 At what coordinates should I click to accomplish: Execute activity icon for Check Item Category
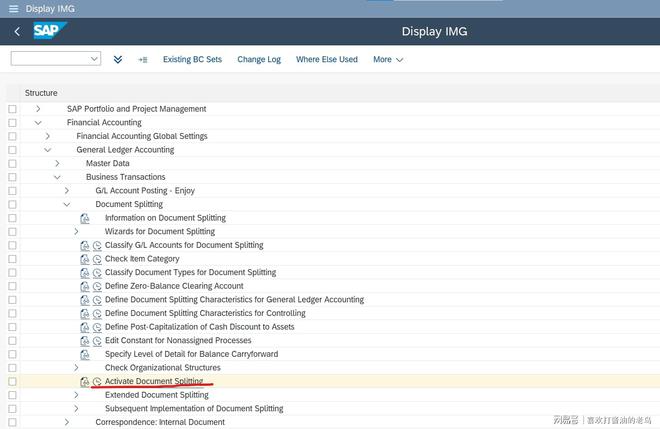(x=97, y=259)
